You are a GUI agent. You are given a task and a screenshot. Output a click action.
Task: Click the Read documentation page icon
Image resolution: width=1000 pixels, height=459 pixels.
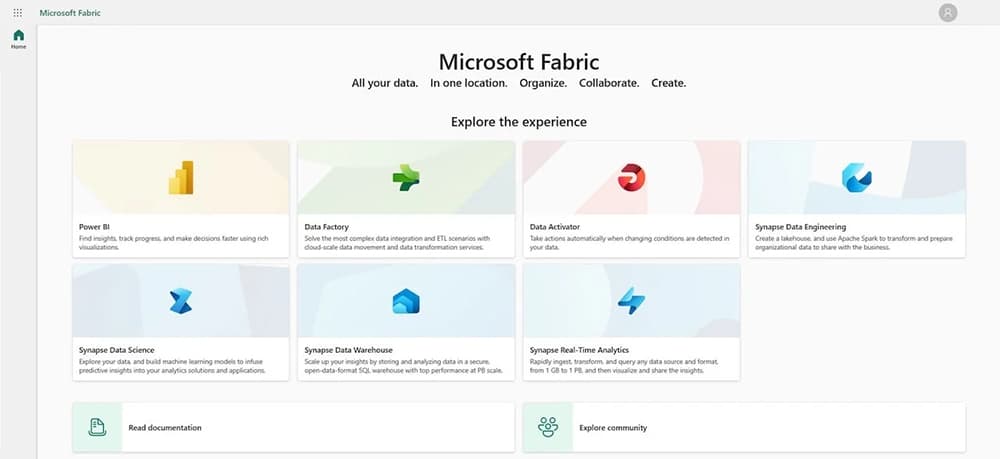point(97,427)
